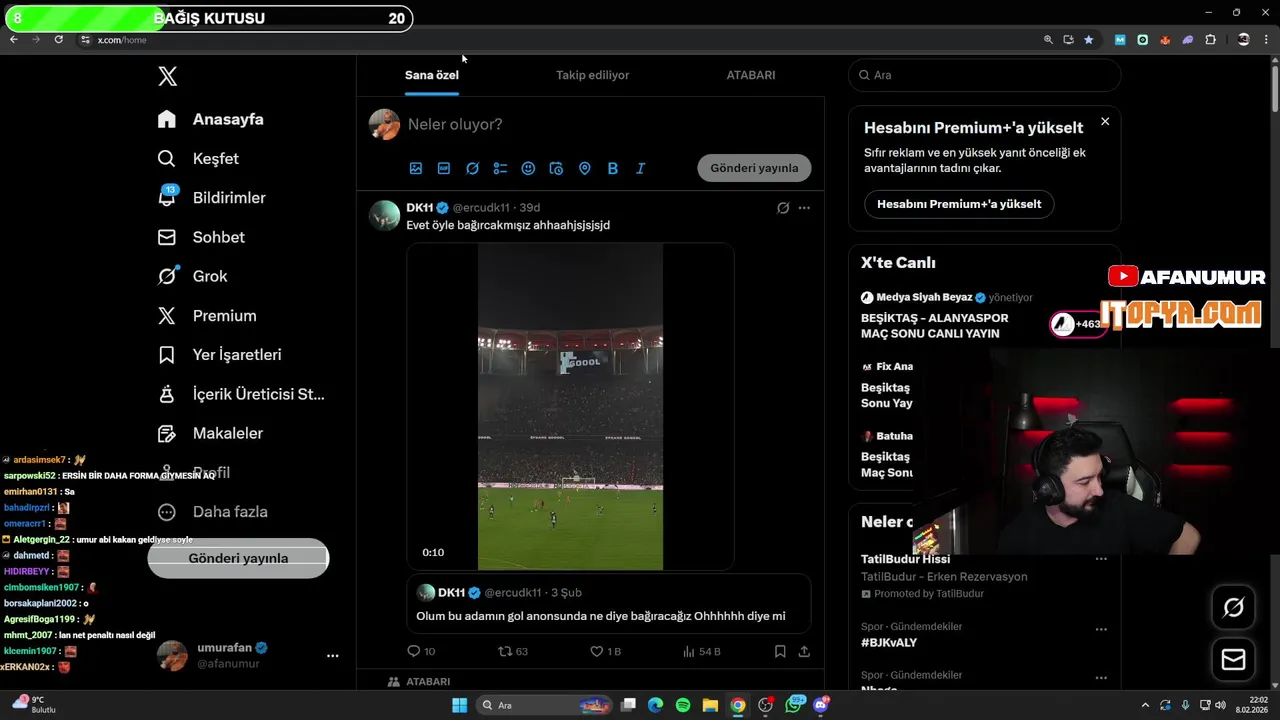This screenshot has height=720, width=1280.
Task: Like the post with 1 B likes
Action: coord(605,651)
